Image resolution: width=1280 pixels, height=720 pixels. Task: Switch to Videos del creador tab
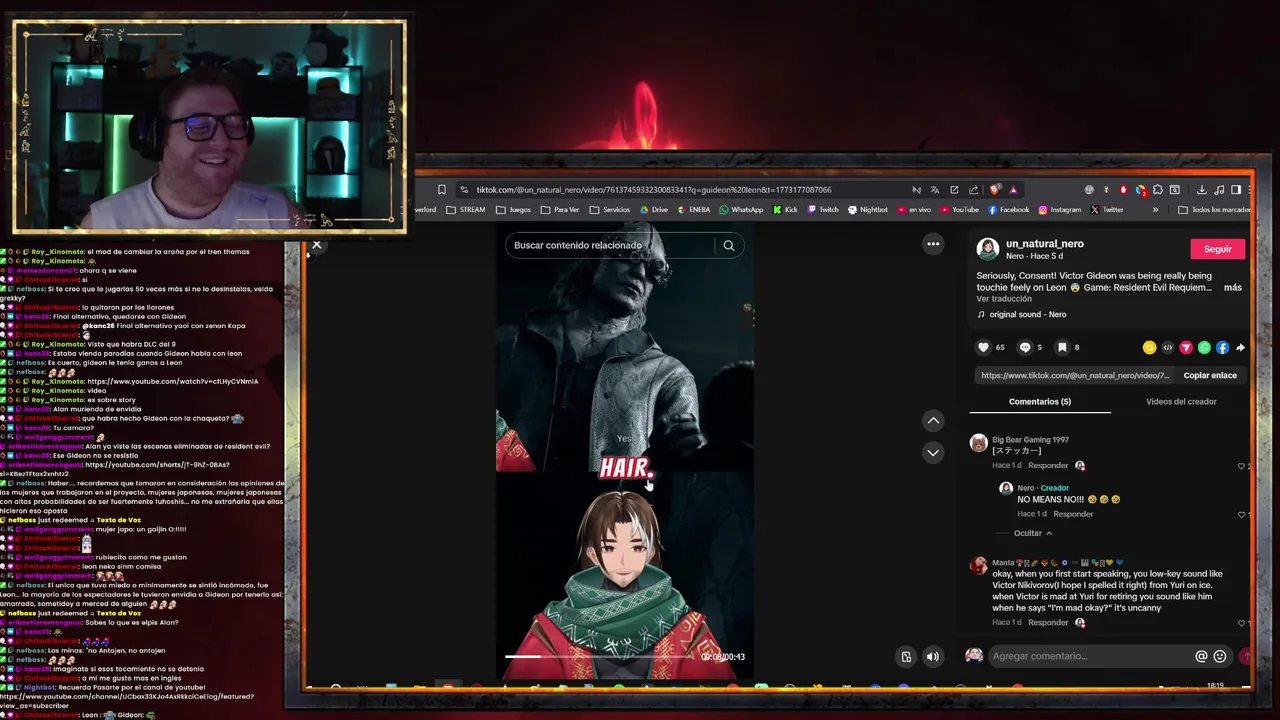point(1181,402)
